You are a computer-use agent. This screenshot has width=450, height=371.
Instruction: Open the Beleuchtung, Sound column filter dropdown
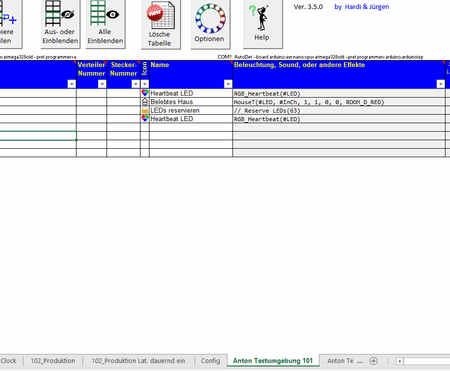coord(441,84)
